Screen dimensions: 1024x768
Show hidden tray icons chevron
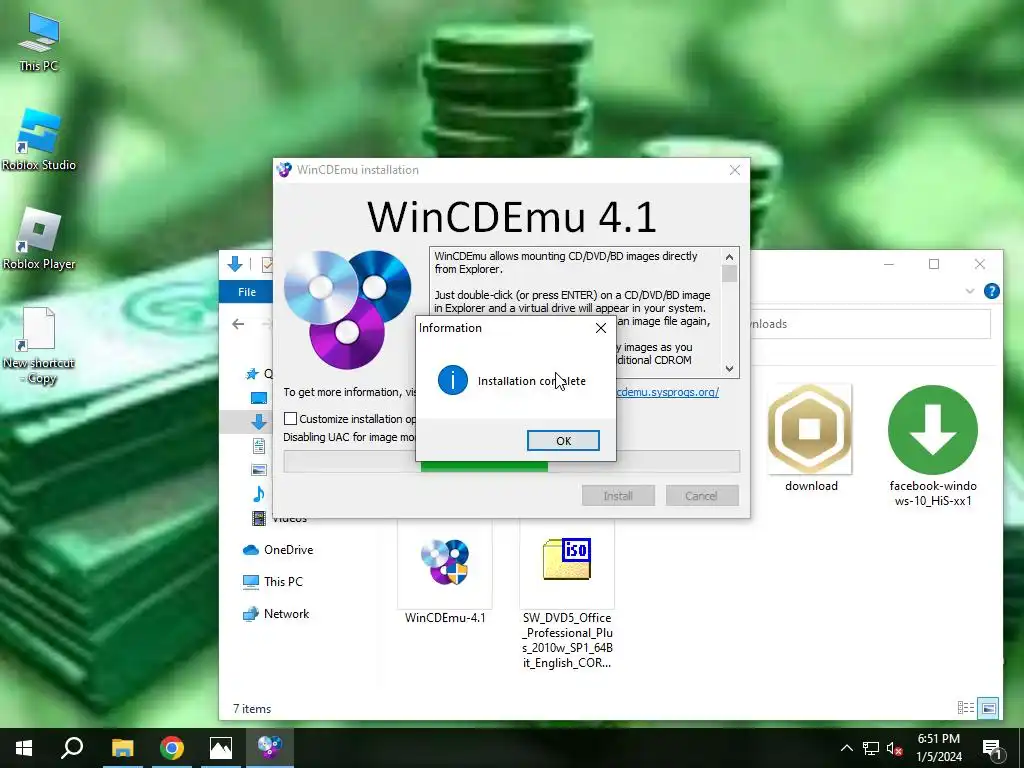click(x=846, y=748)
